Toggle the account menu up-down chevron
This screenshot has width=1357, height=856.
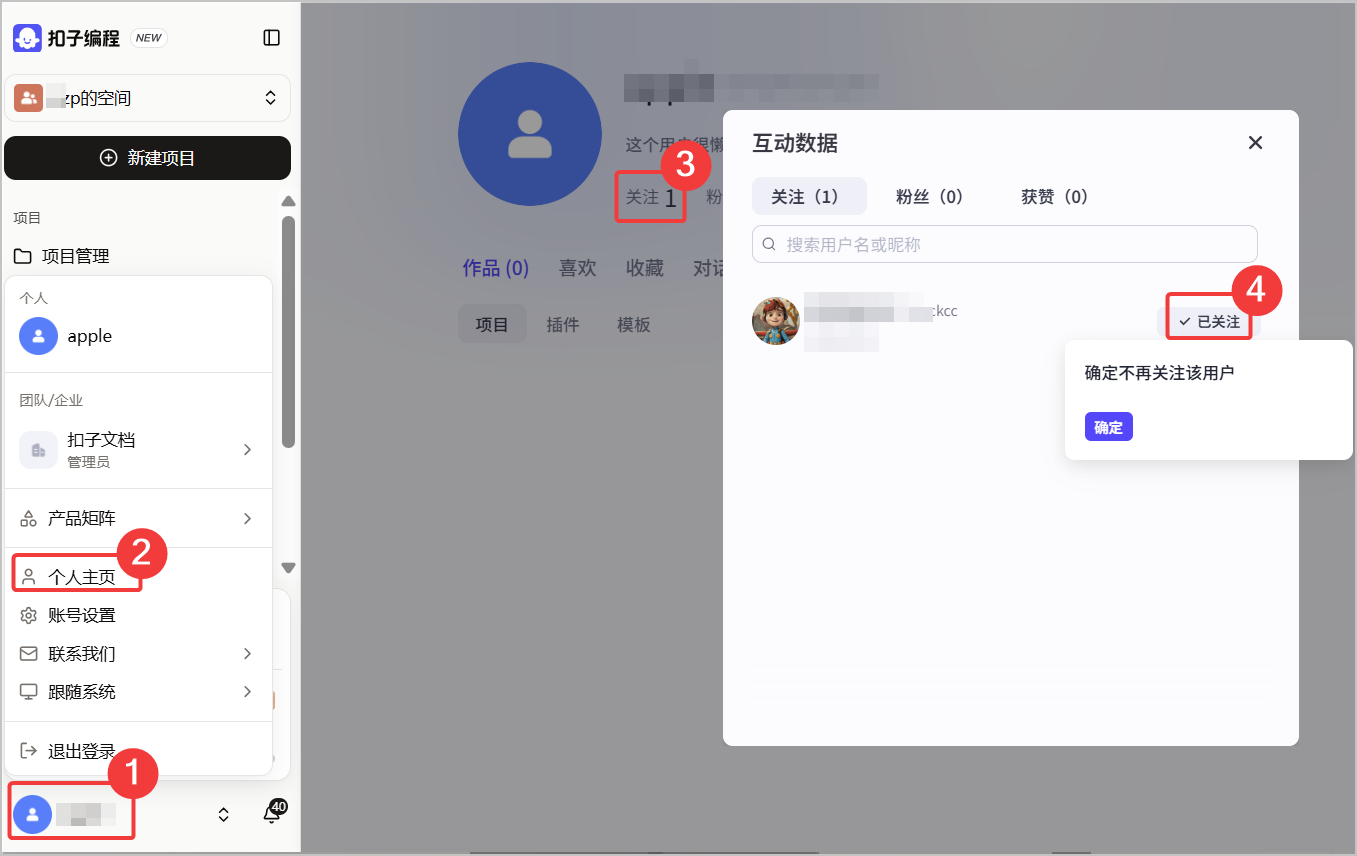coord(224,814)
